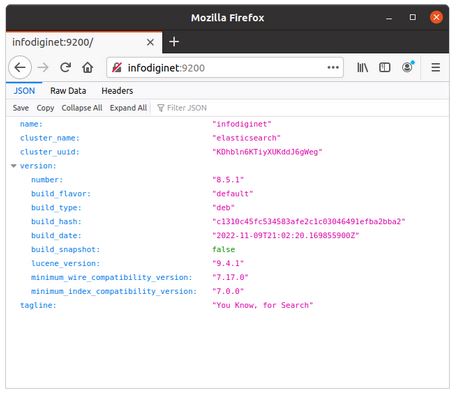Click the URL address bar
The height and width of the screenshot is (401, 456).
[225, 68]
